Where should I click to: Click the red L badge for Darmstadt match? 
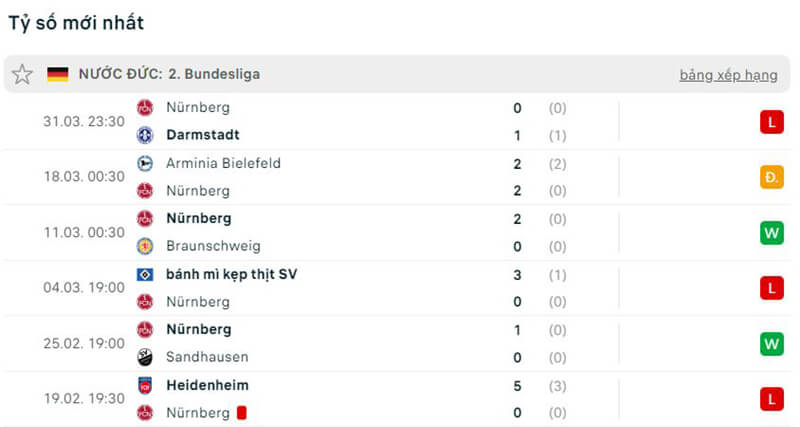pos(771,122)
